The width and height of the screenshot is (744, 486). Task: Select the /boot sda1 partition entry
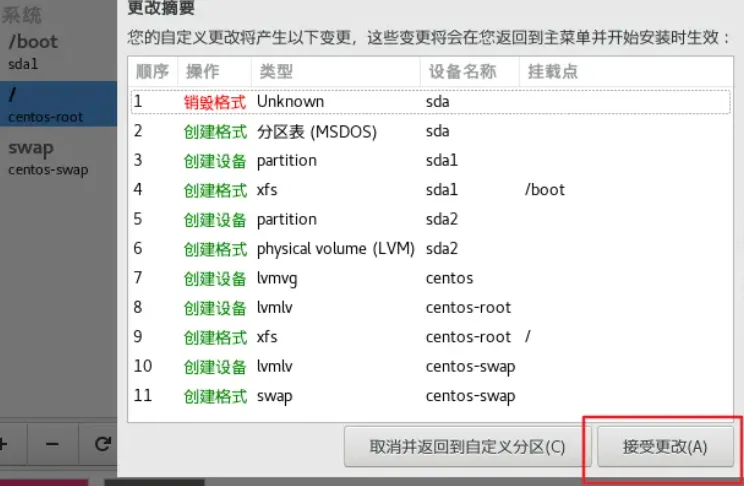58,52
